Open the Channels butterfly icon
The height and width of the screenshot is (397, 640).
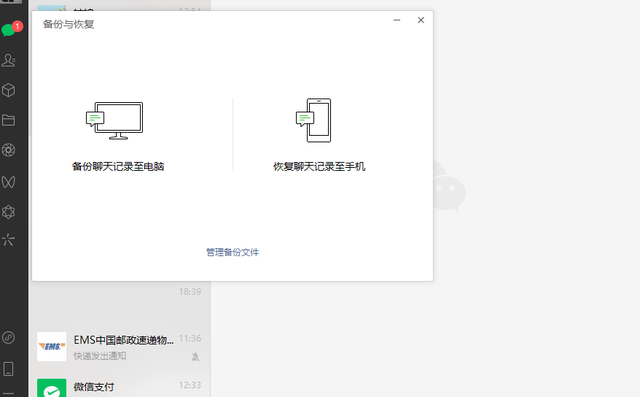click(x=9, y=182)
